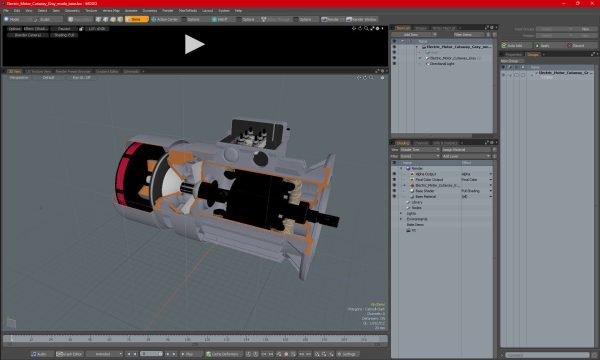Screen dimensions: 600x360
Task: Open the Render menu
Action: click(168, 11)
